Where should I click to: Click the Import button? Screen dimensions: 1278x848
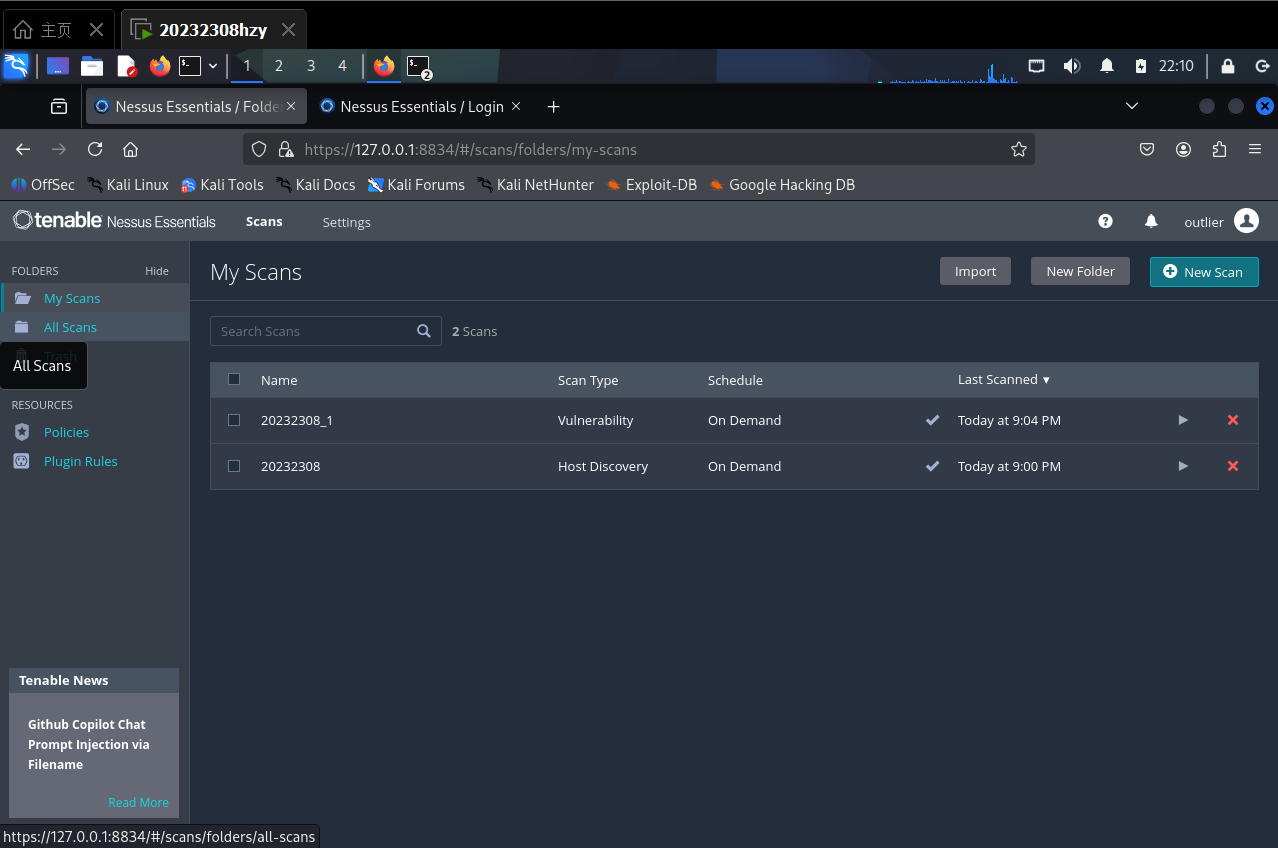pyautogui.click(x=975, y=271)
